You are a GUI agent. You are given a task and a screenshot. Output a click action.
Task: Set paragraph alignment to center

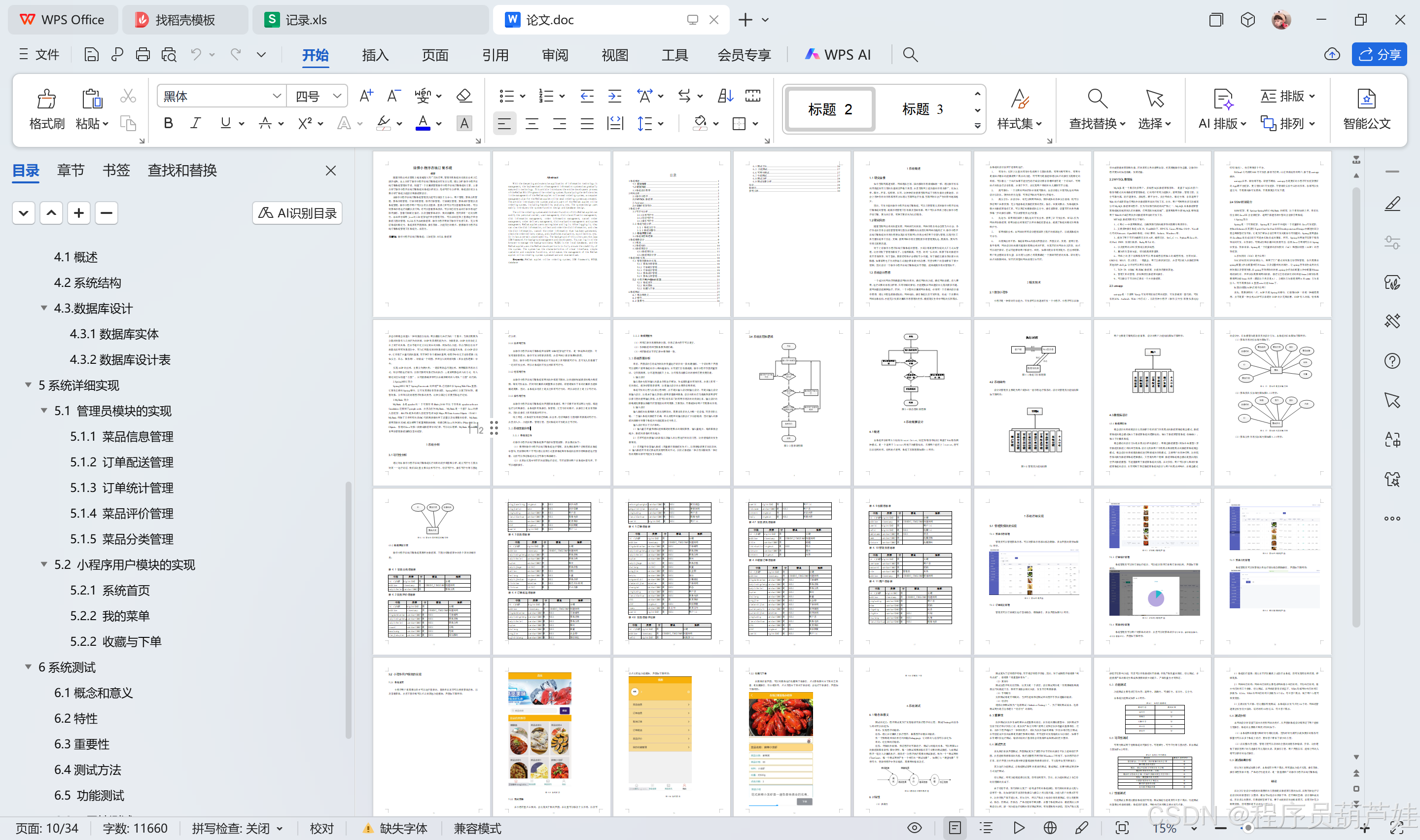(532, 123)
